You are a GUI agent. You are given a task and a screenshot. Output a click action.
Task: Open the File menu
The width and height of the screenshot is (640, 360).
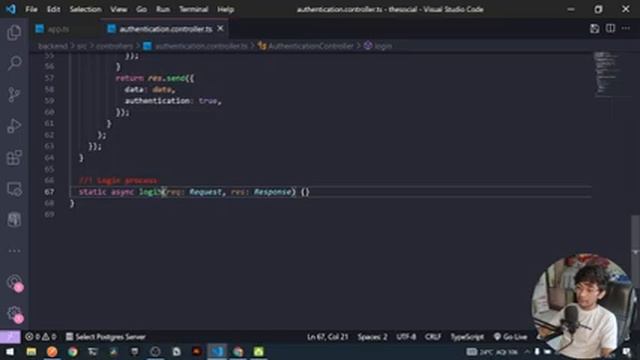click(31, 9)
